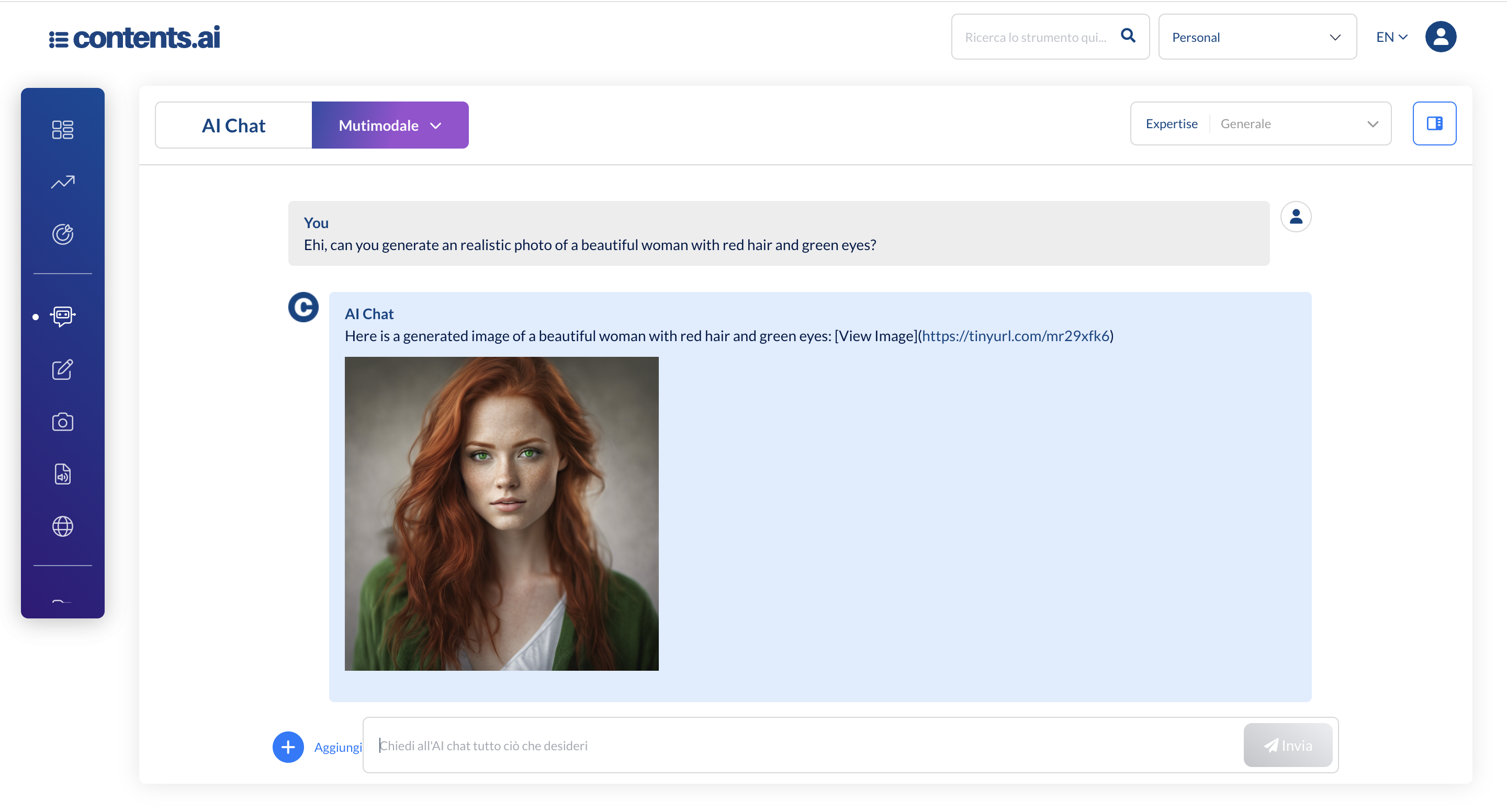
Task: Toggle the chat history side panel
Action: coord(1434,123)
